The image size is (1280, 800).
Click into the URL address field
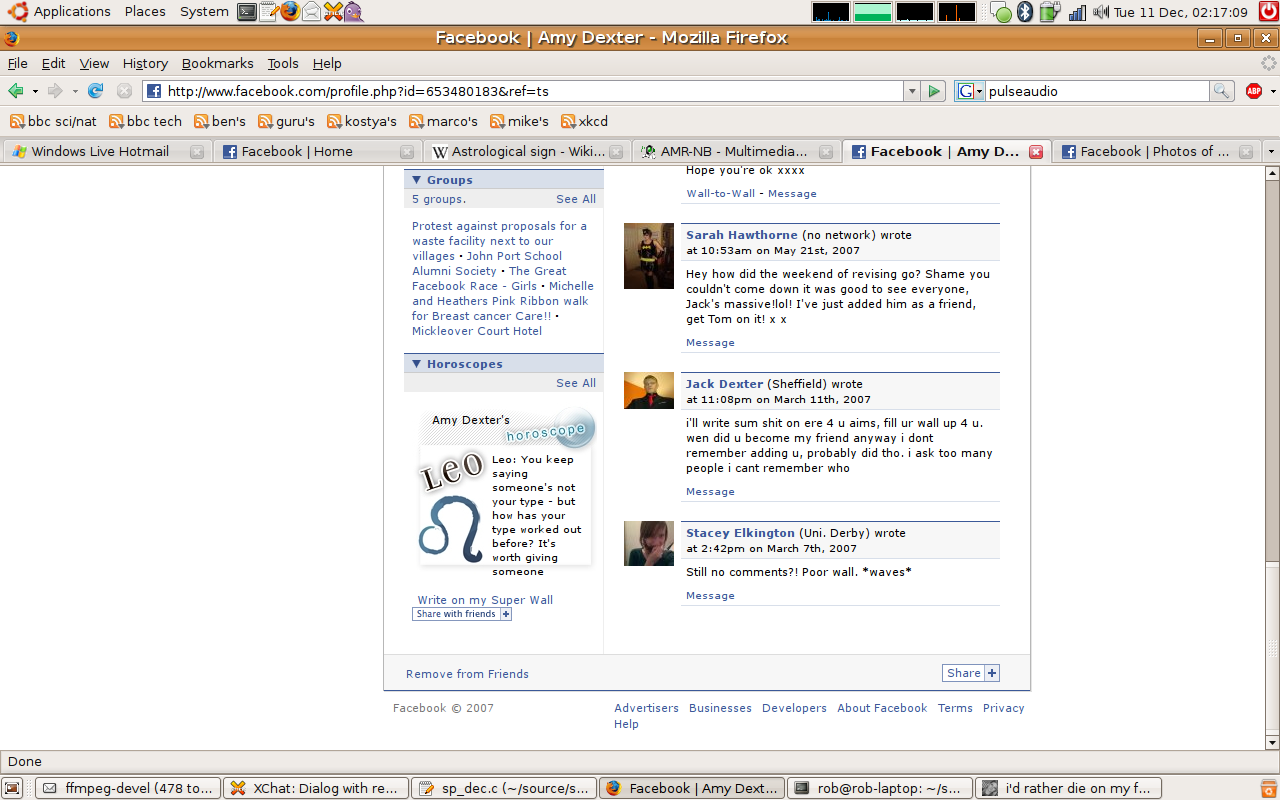click(533, 91)
